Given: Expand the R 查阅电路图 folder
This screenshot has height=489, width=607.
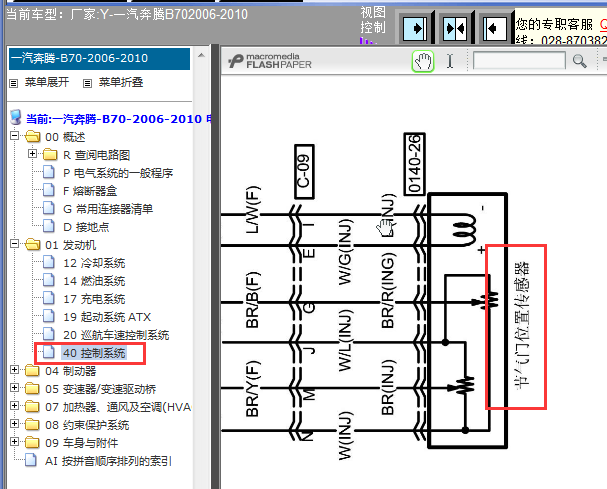Looking at the screenshot, I should pos(33,154).
